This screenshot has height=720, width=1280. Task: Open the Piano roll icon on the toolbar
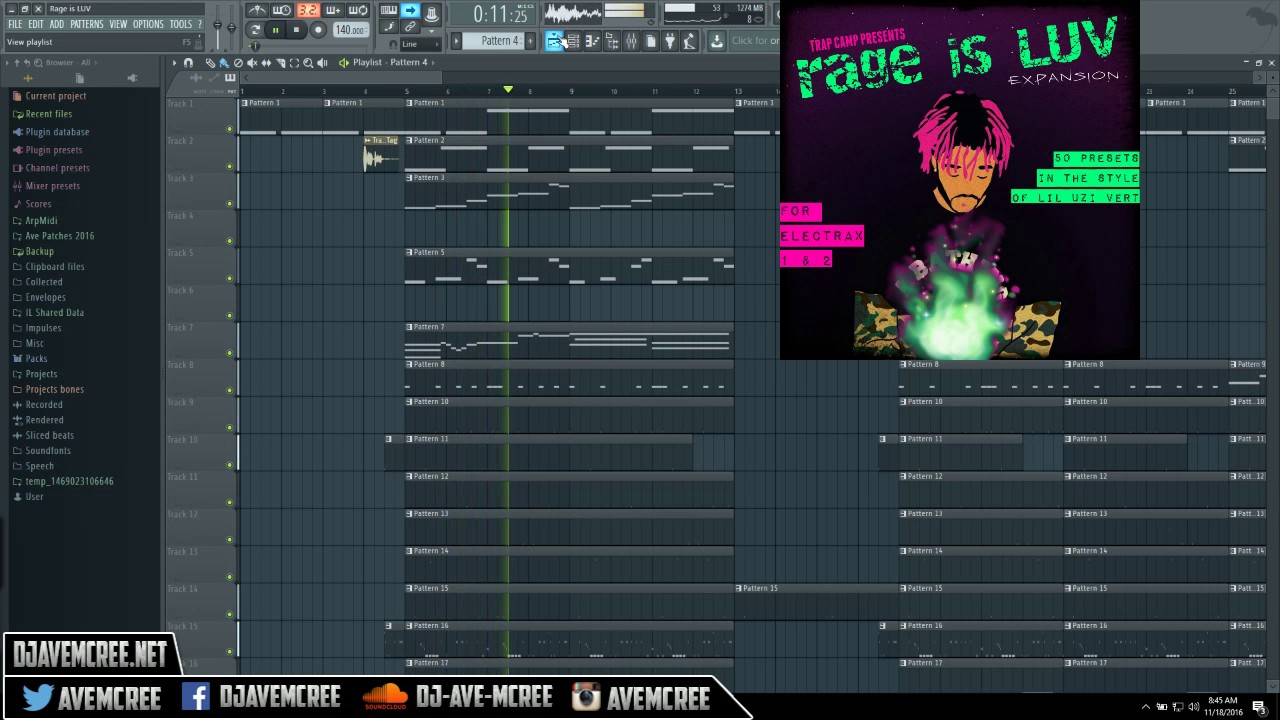[590, 41]
